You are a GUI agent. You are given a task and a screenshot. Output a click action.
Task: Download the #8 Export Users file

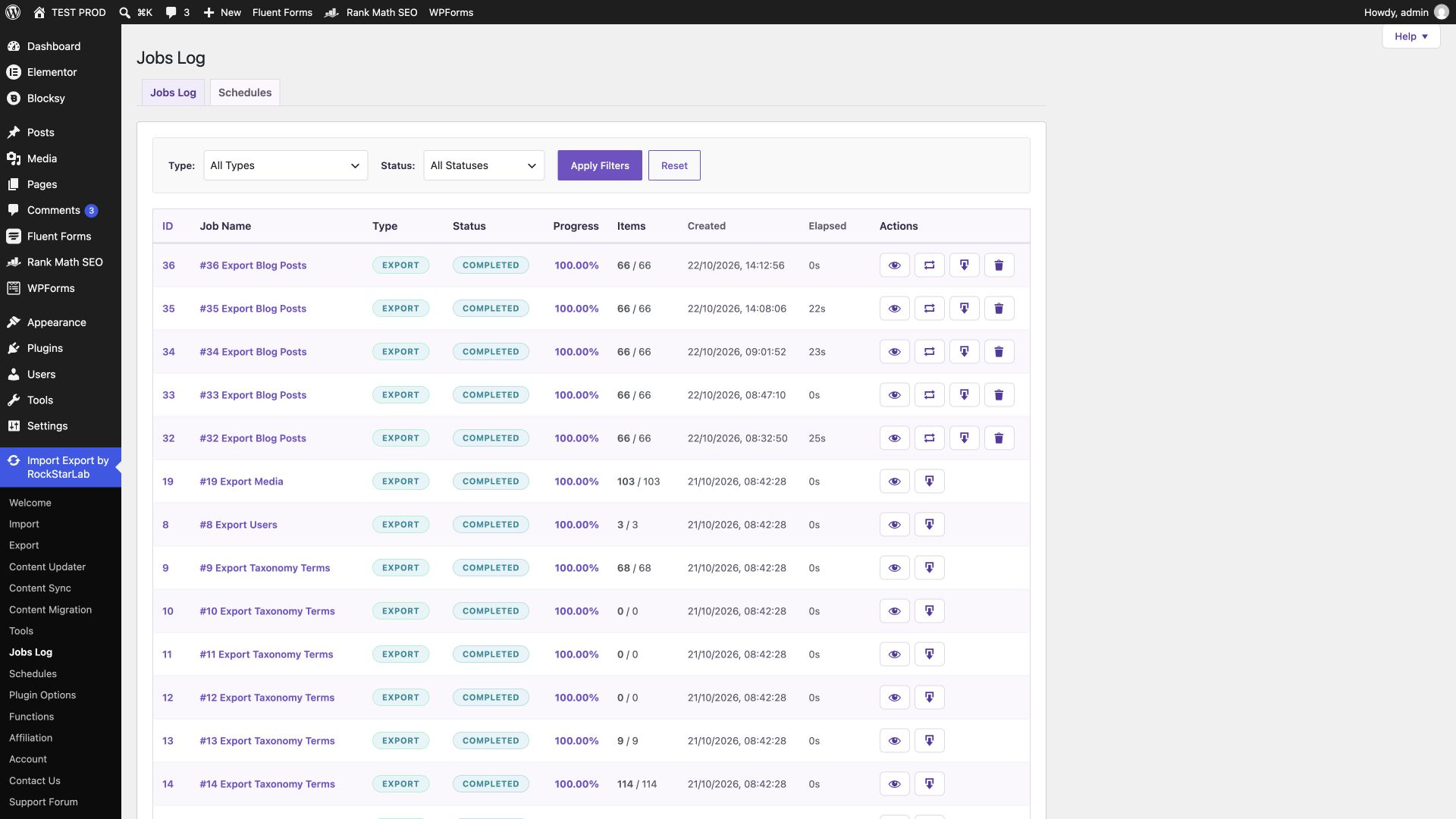tap(929, 525)
